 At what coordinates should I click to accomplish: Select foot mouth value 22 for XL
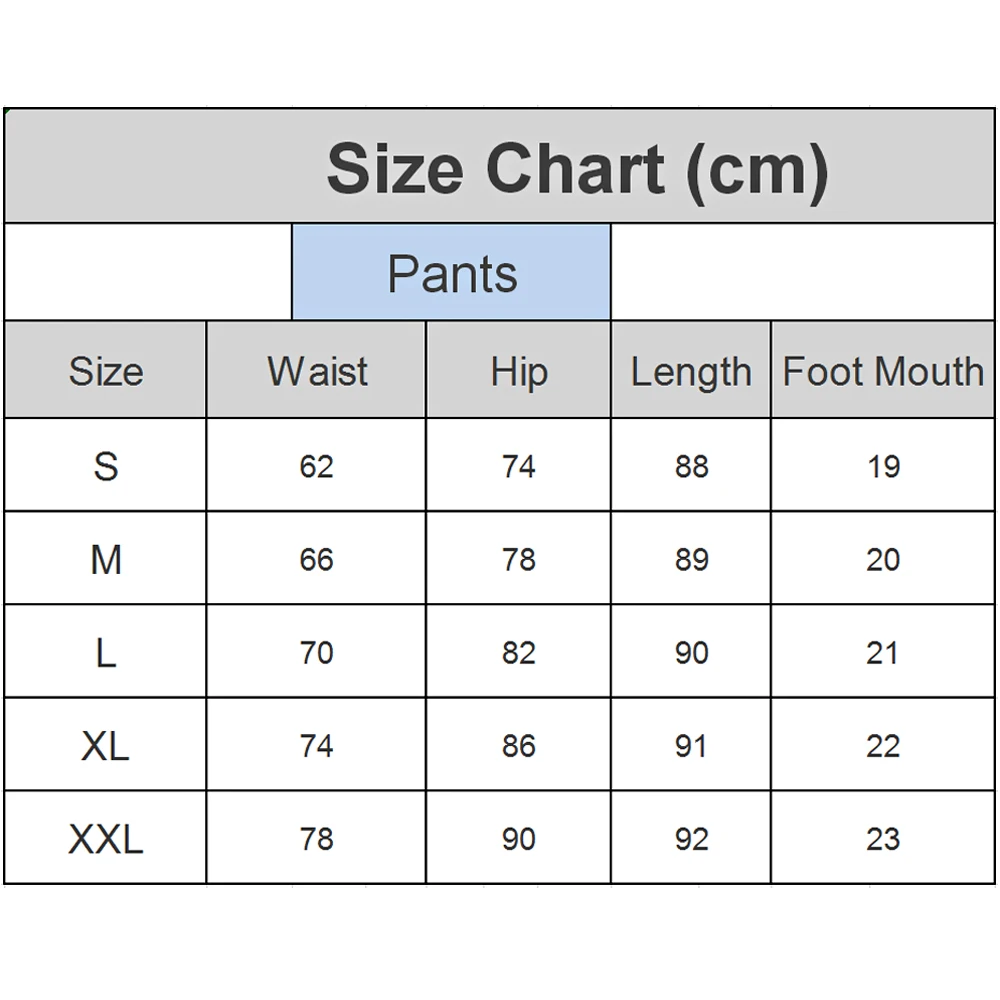883,746
